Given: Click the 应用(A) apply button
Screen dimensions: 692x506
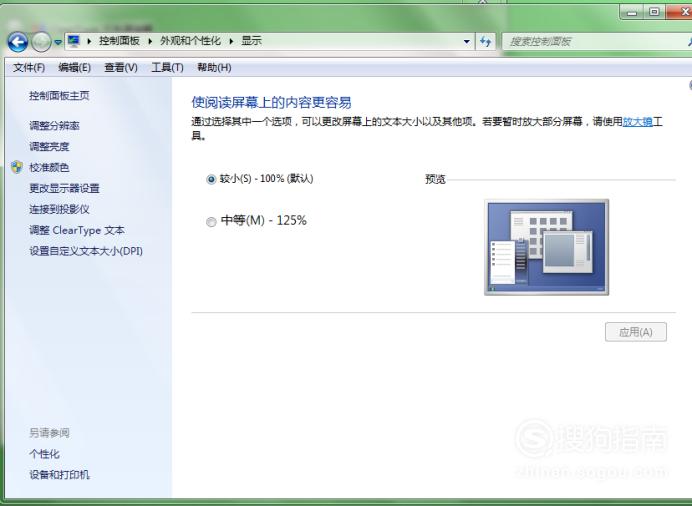Looking at the screenshot, I should coord(636,332).
